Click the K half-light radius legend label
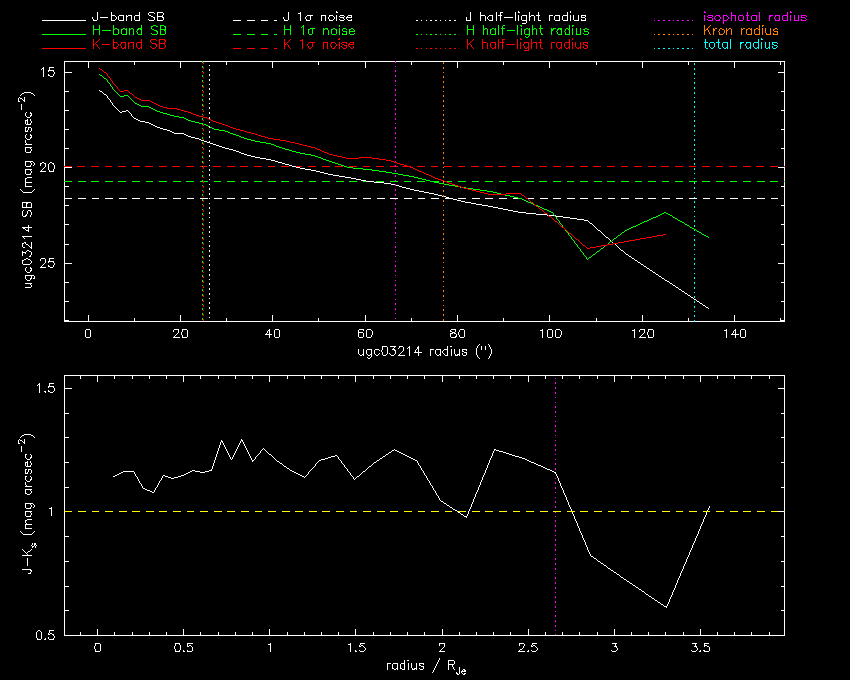The width and height of the screenshot is (850, 680). click(x=526, y=46)
